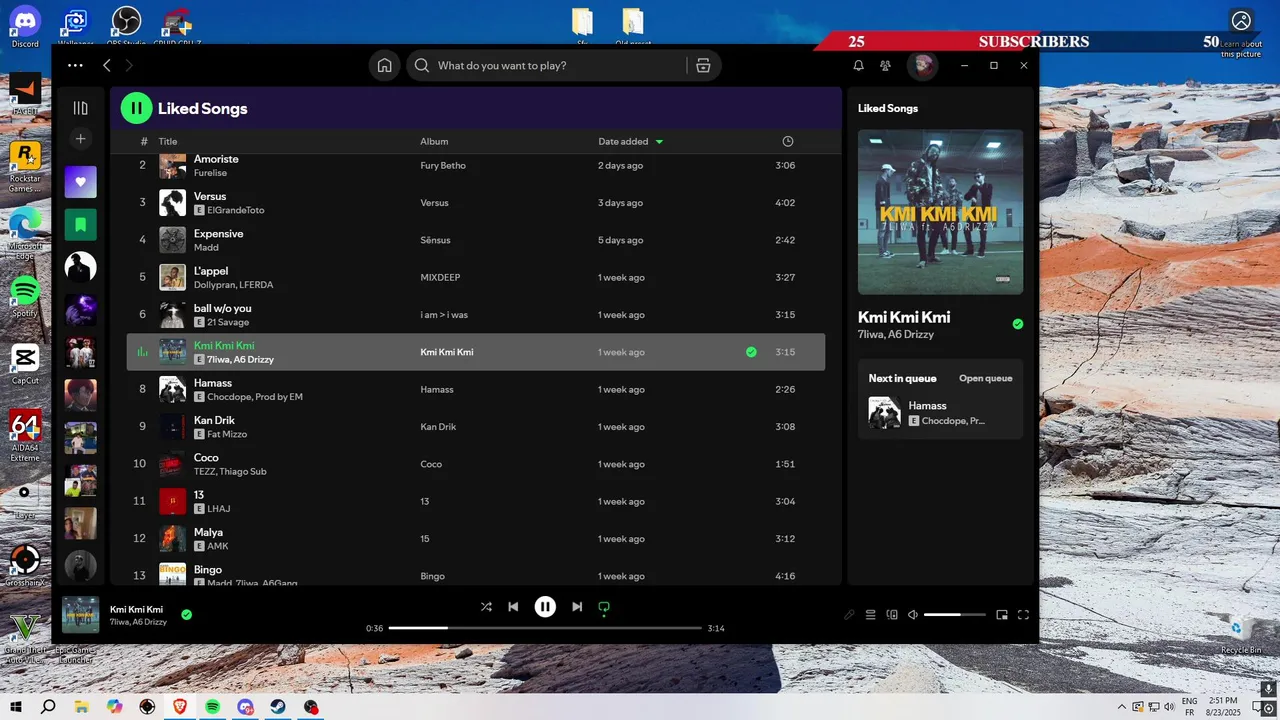Open Windows Start menu
This screenshot has width=1280, height=720.
[x=16, y=707]
